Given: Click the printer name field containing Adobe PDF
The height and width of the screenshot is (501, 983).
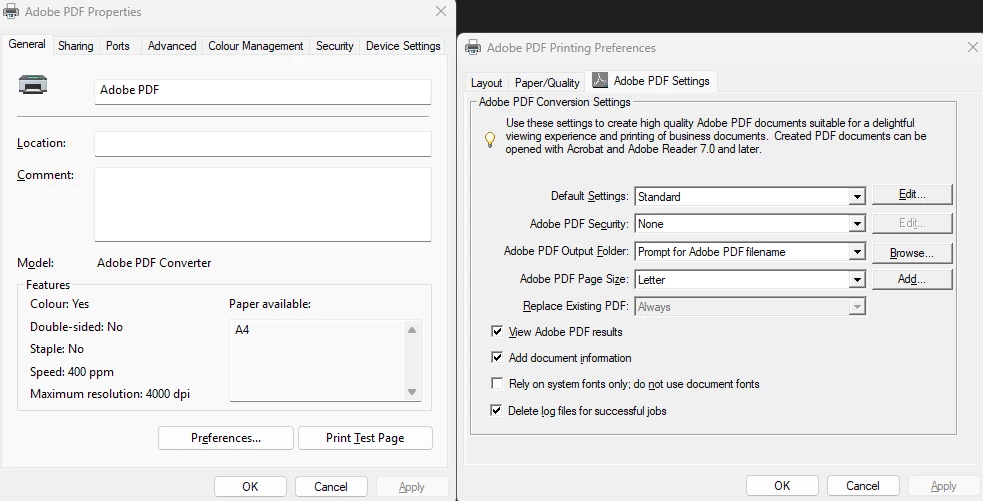Looking at the screenshot, I should [x=263, y=91].
